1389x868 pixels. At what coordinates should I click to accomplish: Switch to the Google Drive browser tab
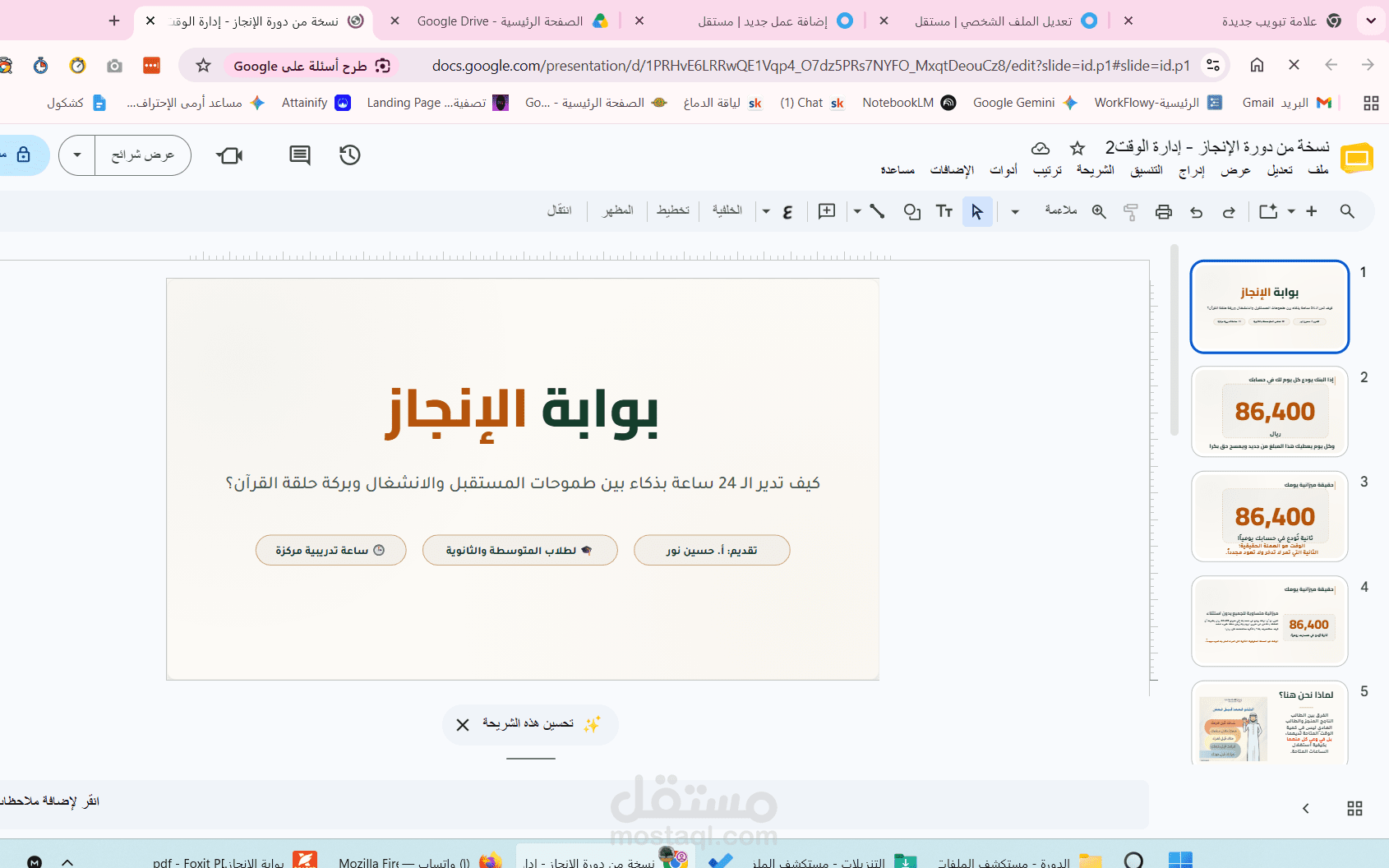point(514,21)
